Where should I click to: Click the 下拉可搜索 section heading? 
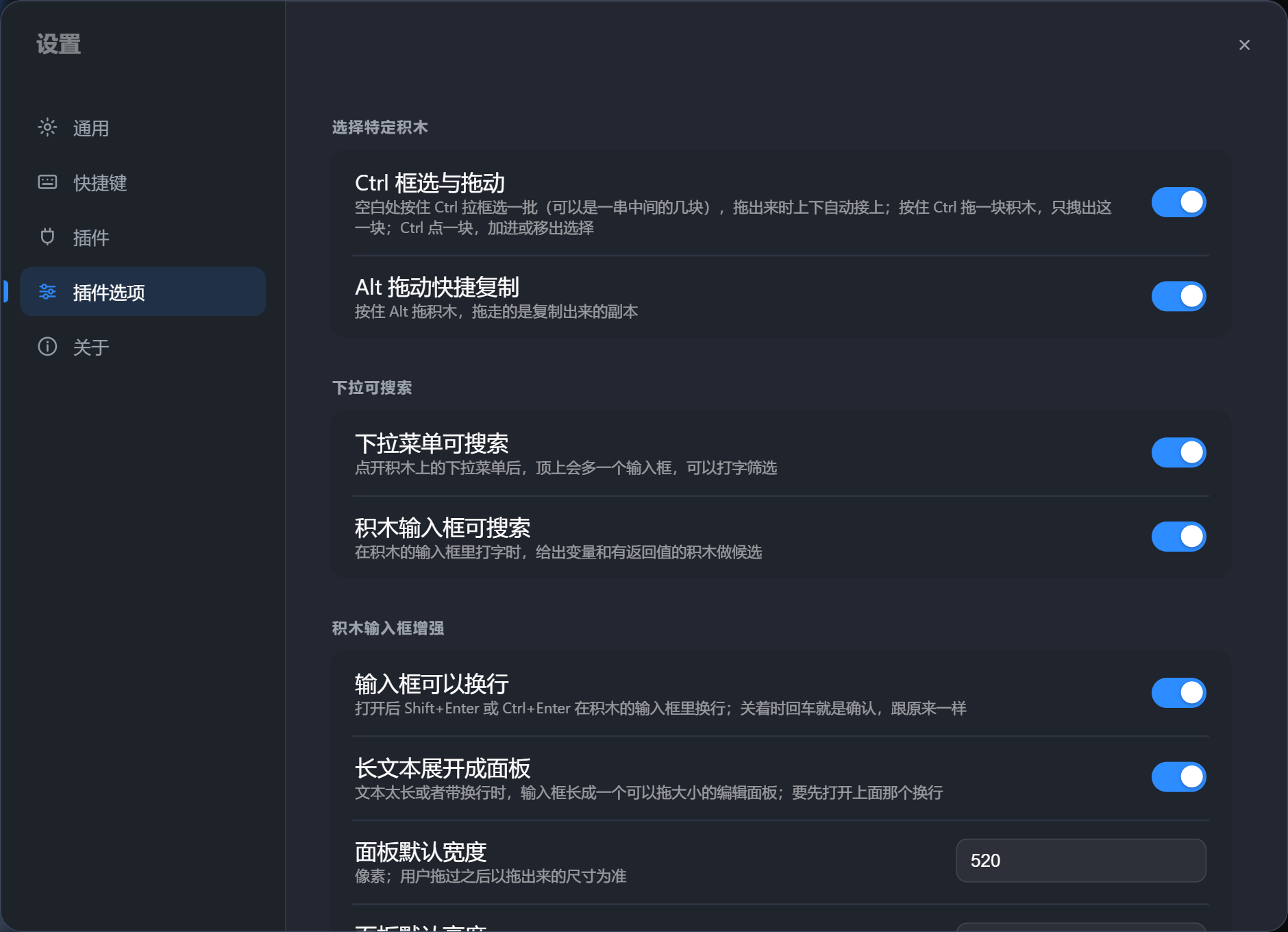click(372, 388)
